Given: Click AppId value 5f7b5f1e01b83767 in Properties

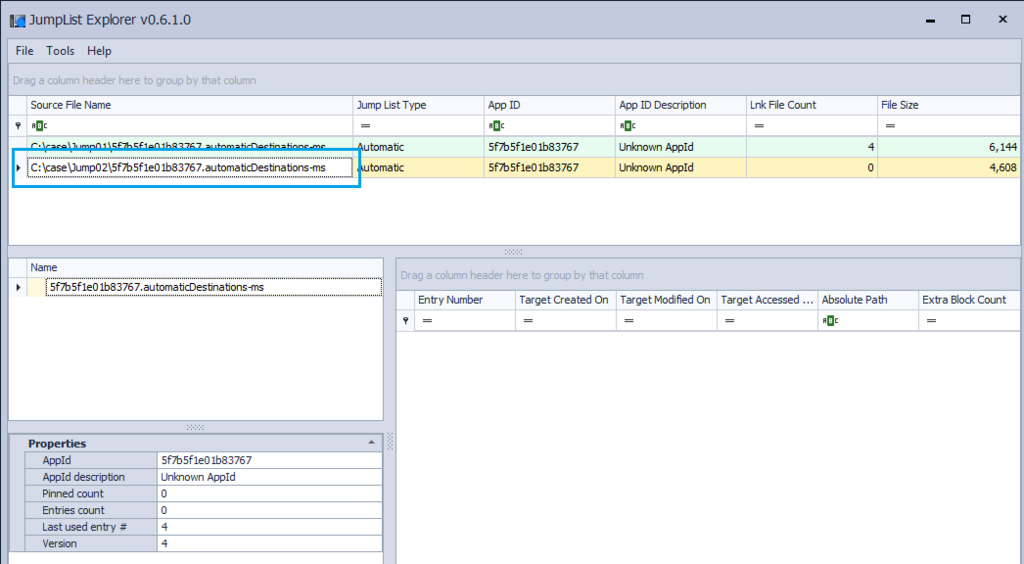Looking at the screenshot, I should point(270,460).
